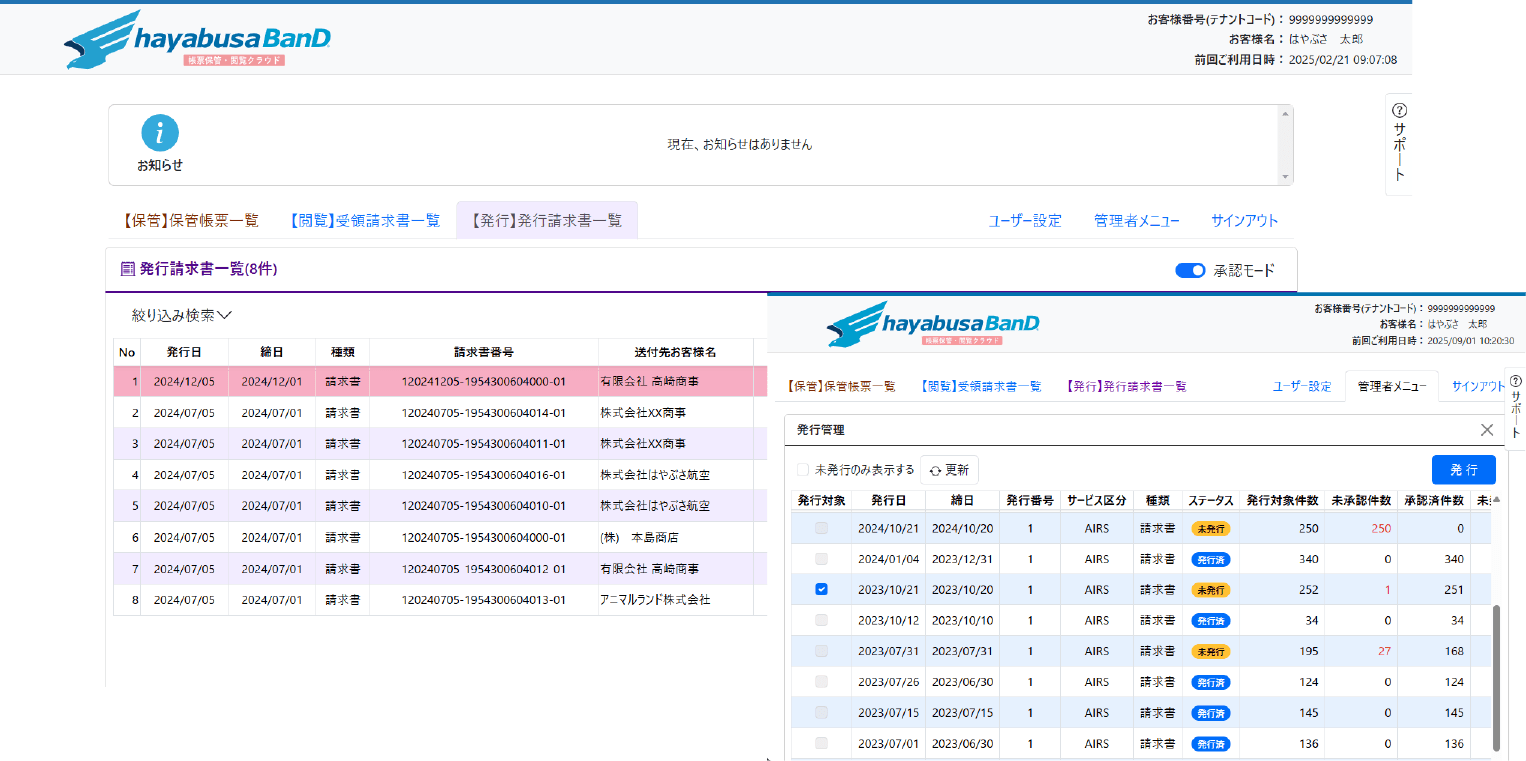Click the notice box scroll up arrow

coord(1285,115)
